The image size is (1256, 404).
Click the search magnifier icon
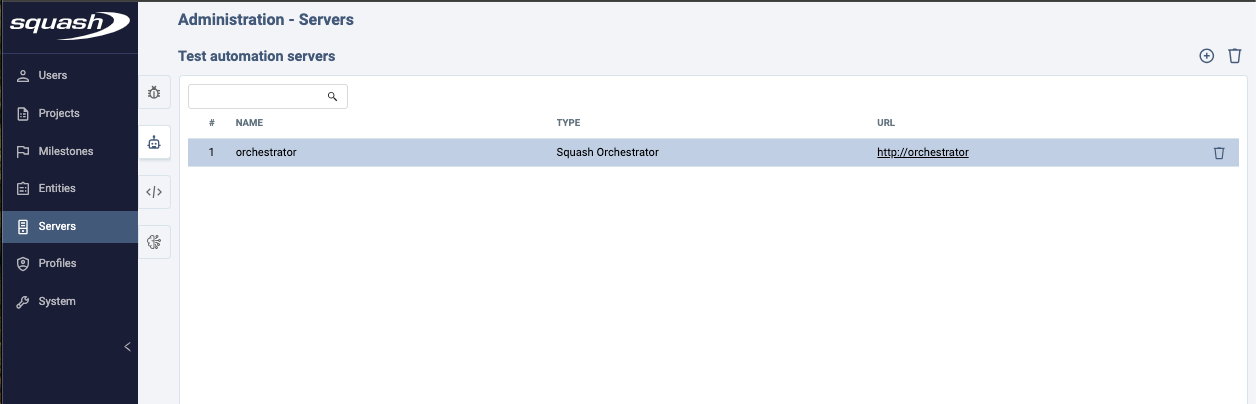(333, 97)
